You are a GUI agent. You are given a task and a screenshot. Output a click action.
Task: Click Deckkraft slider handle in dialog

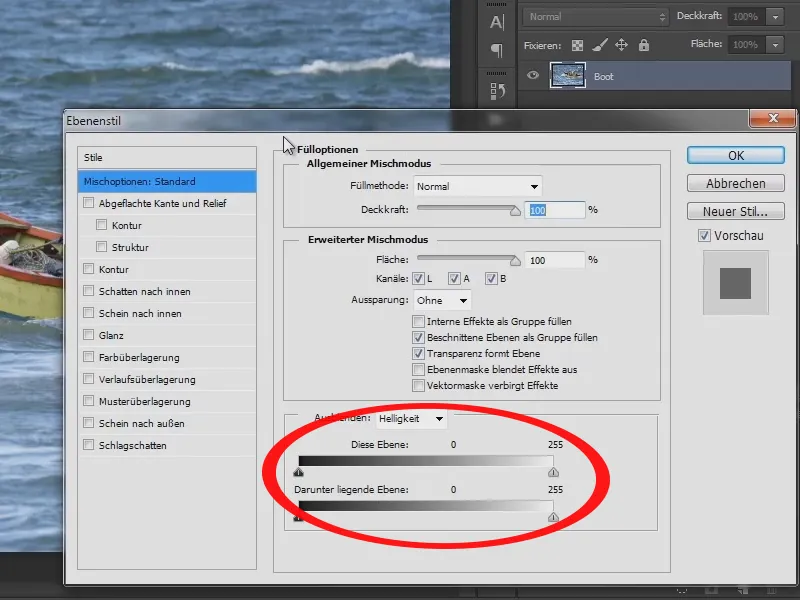515,211
